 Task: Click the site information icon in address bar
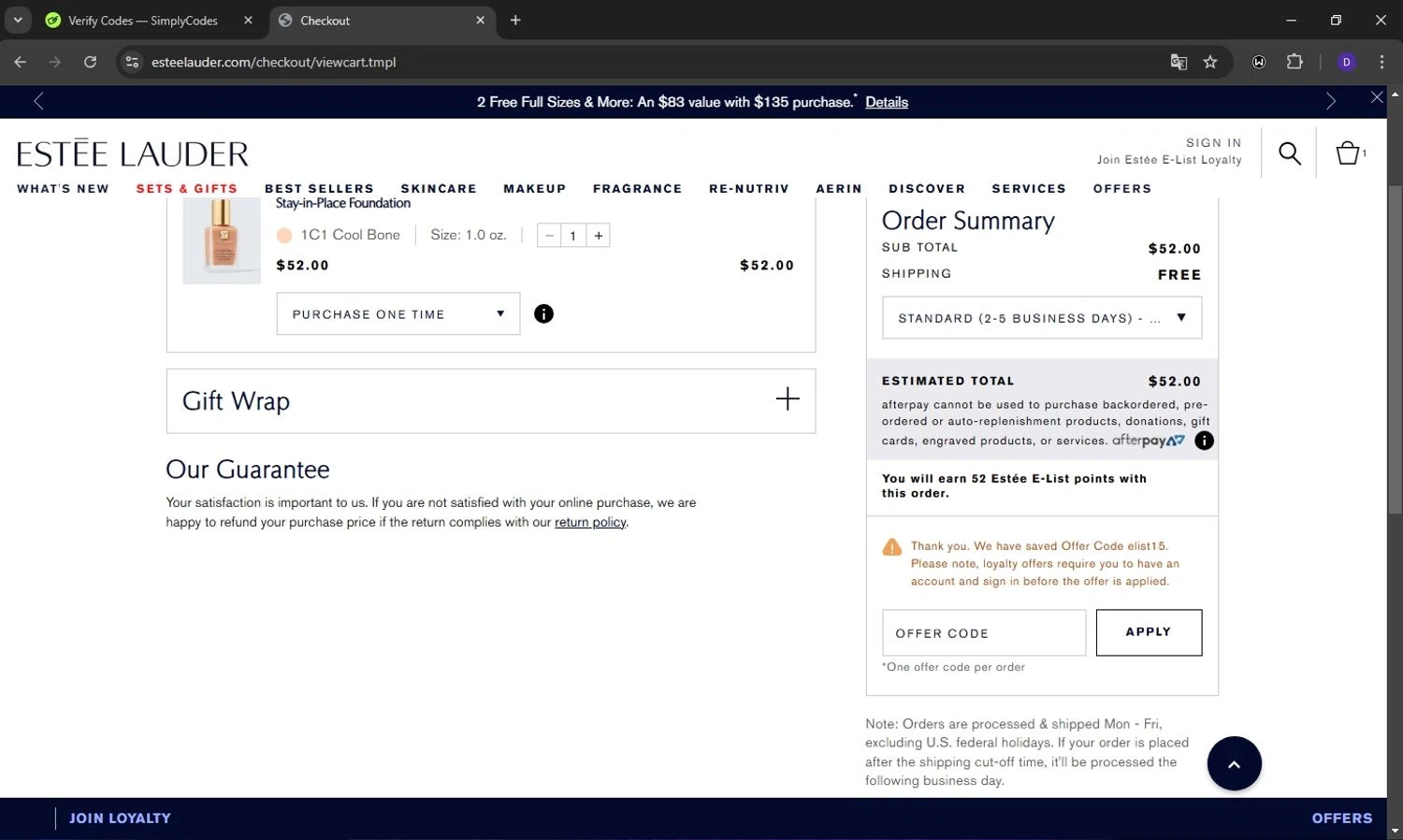click(x=132, y=62)
